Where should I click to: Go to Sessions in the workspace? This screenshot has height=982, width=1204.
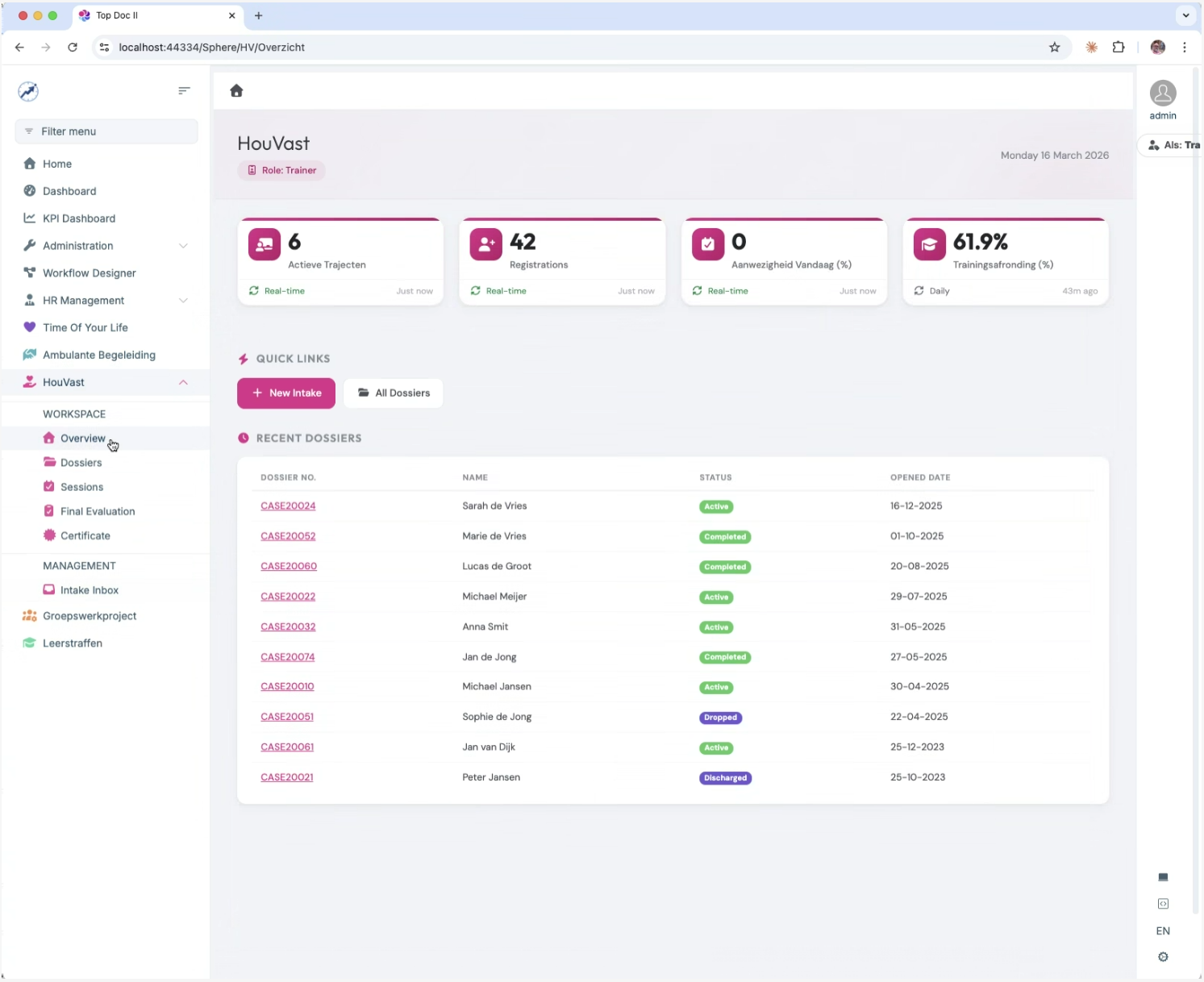point(81,487)
